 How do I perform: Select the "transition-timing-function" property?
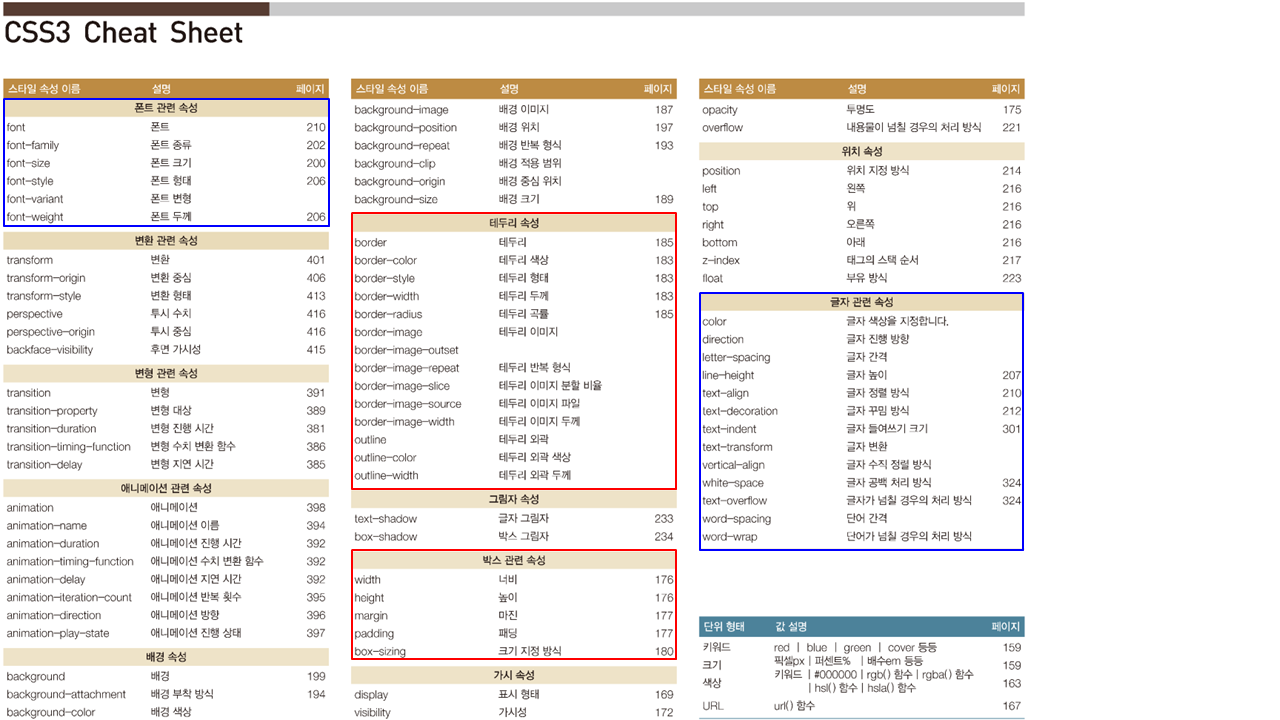[x=69, y=447]
